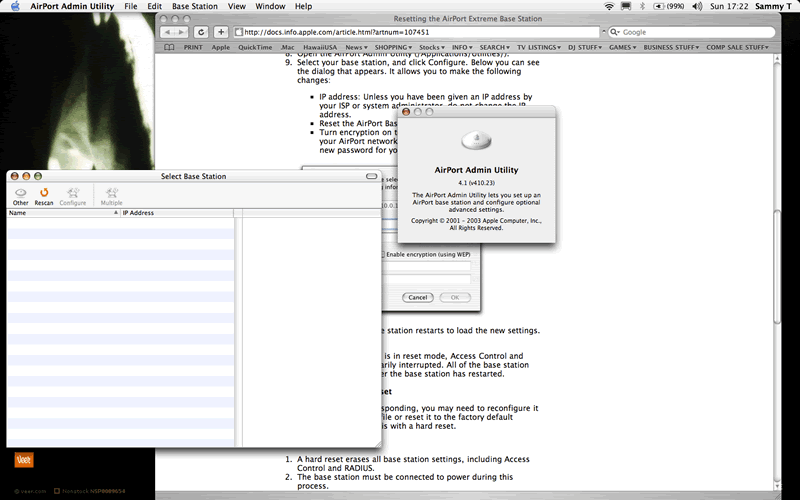Click Safari reload button
Screen dimensions: 800x500
click(x=201, y=32)
